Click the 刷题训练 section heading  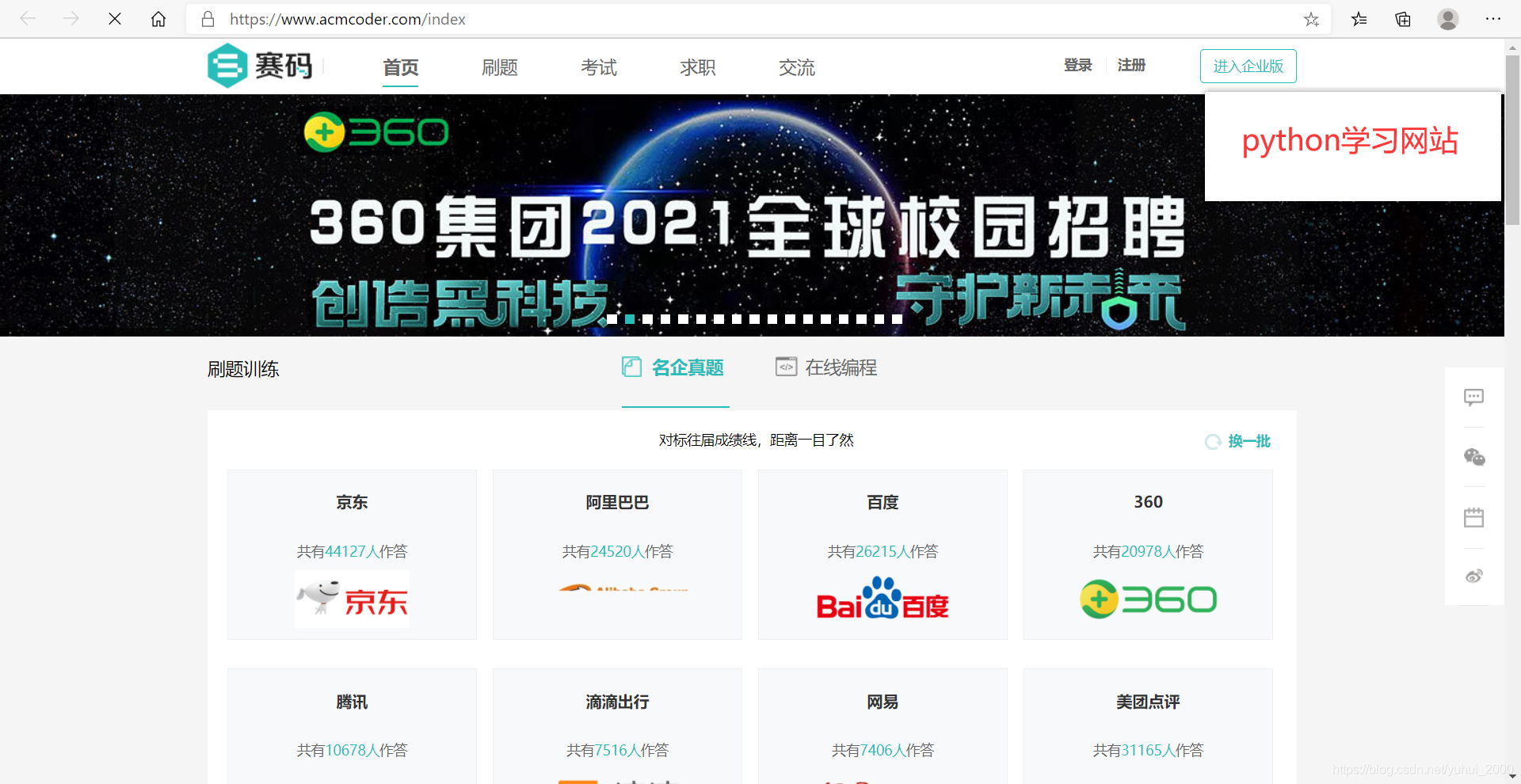[243, 369]
